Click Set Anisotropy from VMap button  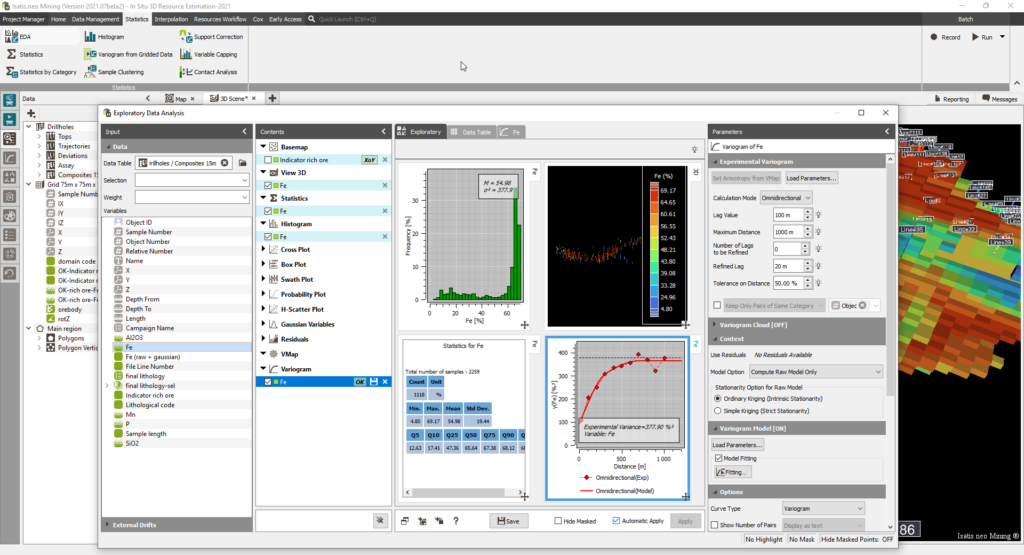point(746,178)
